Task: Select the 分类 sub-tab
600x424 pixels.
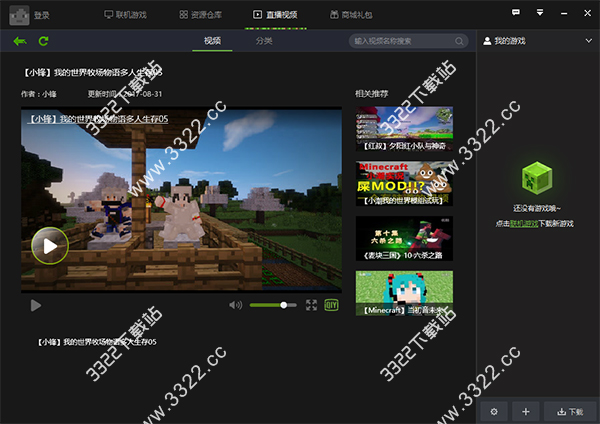Action: pos(264,41)
